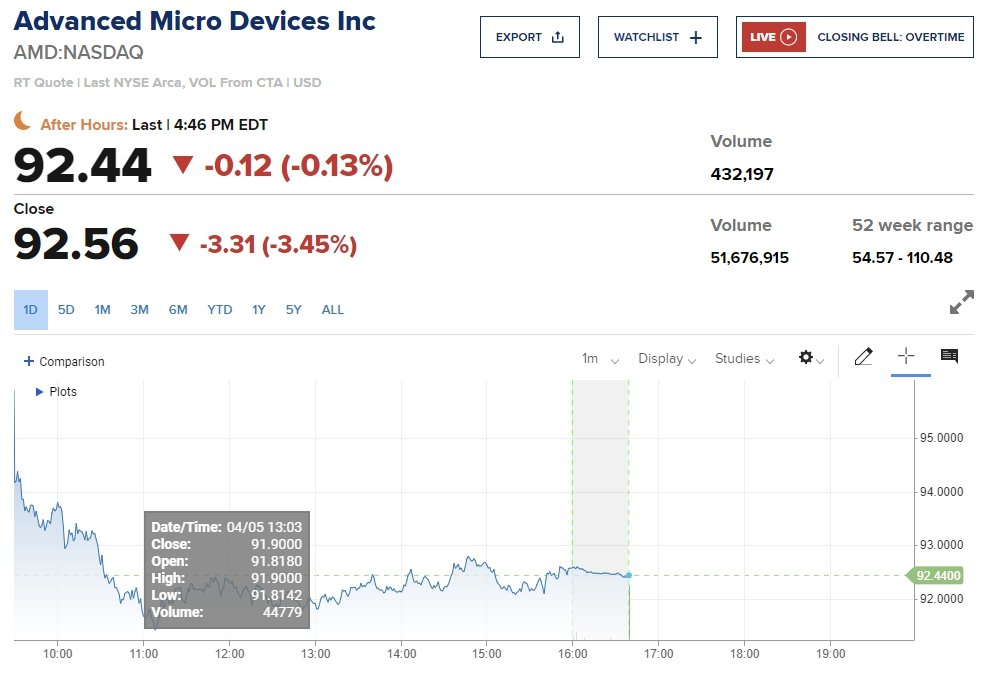This screenshot has width=983, height=673.
Task: Select the pencil drawing tool
Action: tap(864, 357)
